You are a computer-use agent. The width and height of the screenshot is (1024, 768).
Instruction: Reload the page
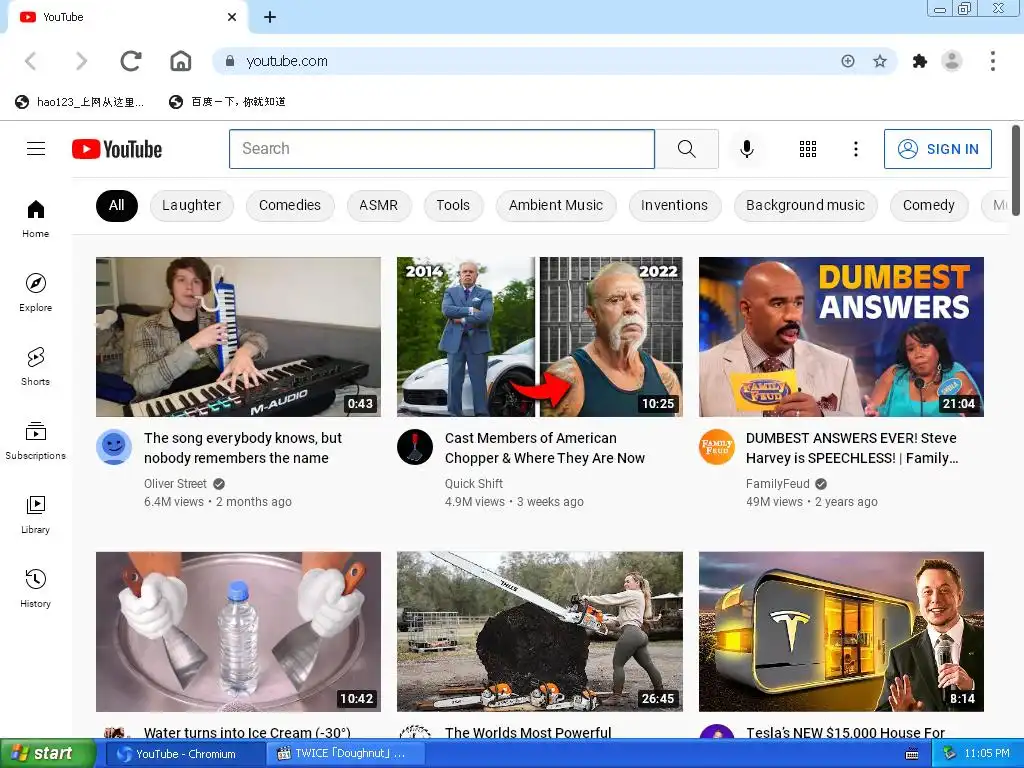coord(131,61)
